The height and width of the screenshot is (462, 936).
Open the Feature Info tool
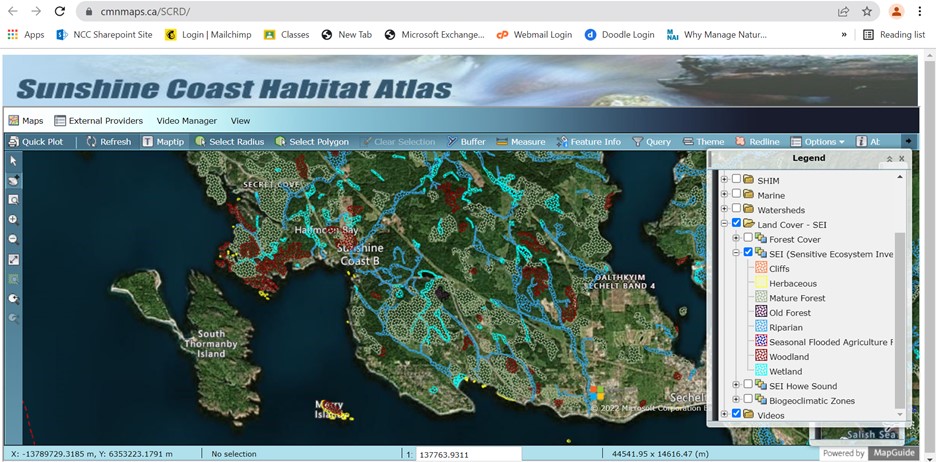click(589, 141)
